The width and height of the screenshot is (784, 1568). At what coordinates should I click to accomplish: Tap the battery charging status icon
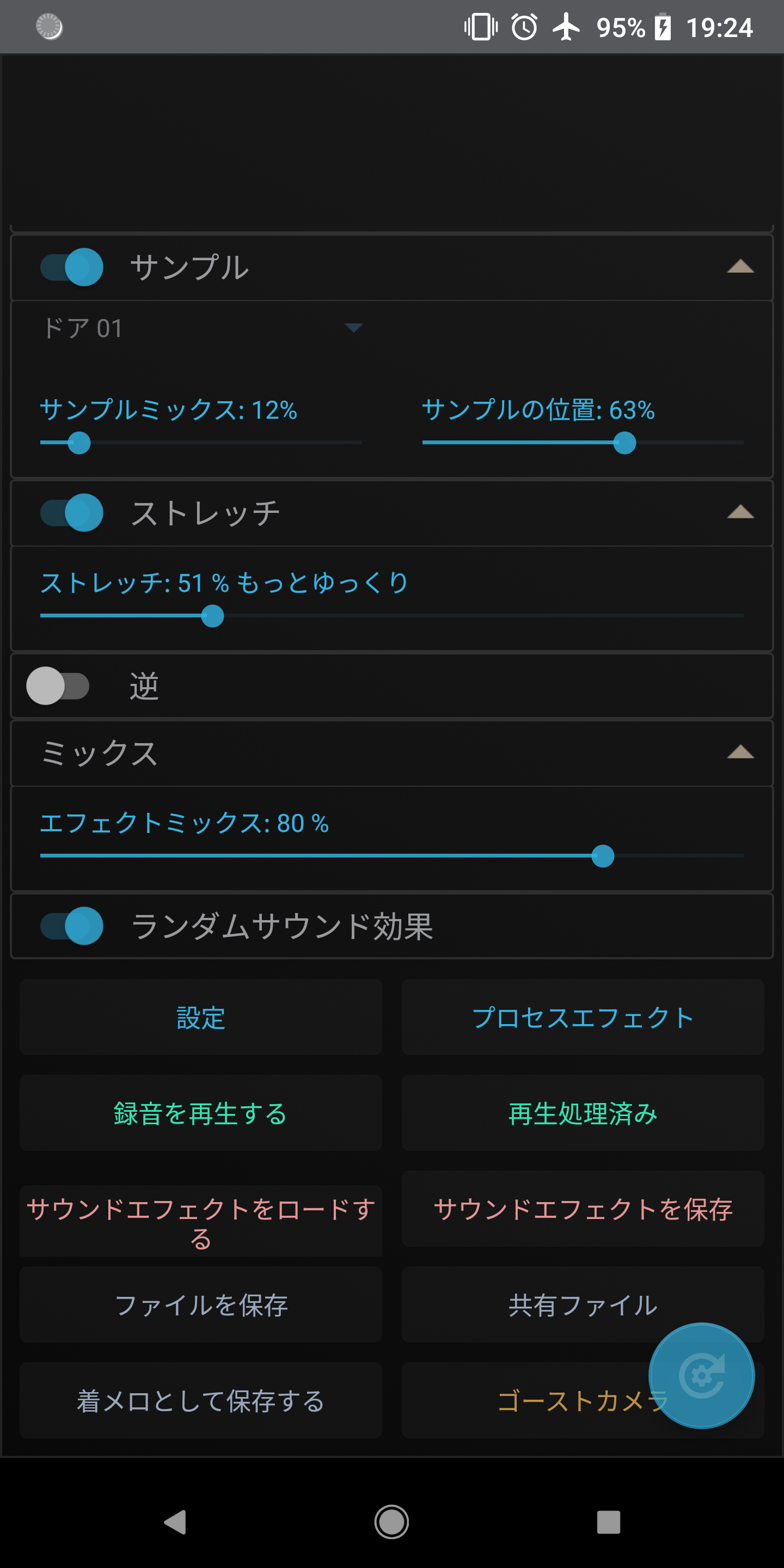[x=662, y=27]
